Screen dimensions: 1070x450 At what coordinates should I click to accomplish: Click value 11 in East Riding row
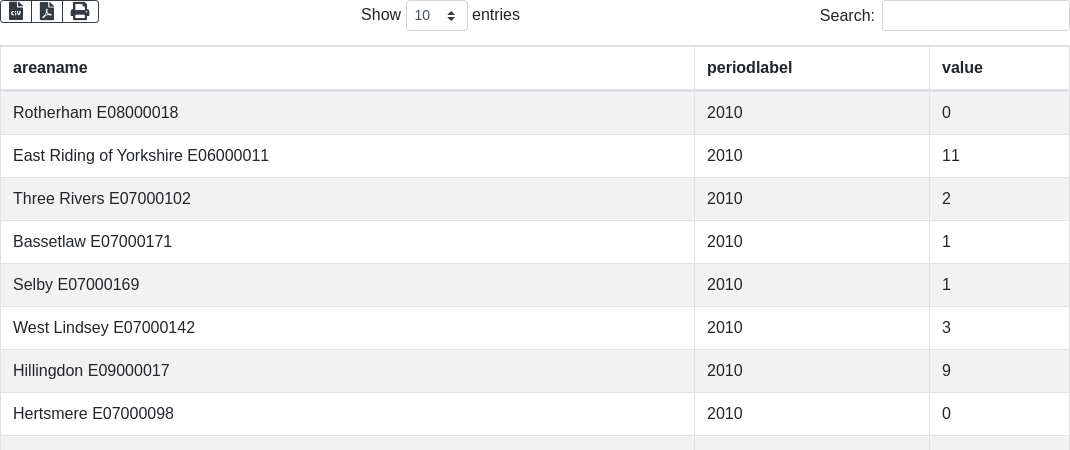point(950,156)
